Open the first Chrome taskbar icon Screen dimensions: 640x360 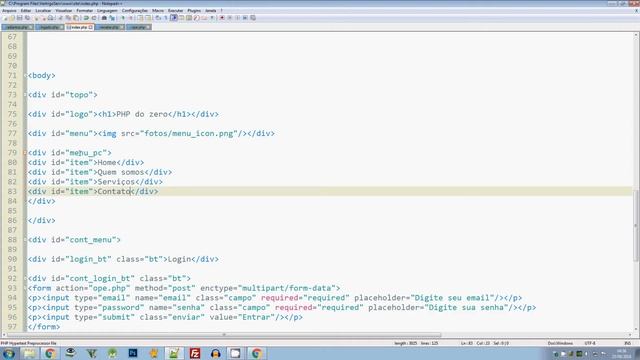point(50,353)
